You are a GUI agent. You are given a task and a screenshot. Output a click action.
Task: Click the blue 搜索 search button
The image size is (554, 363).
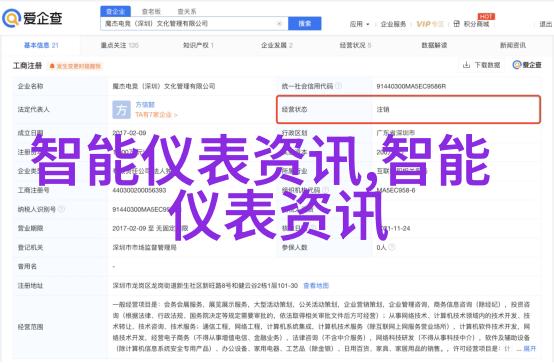305,24
